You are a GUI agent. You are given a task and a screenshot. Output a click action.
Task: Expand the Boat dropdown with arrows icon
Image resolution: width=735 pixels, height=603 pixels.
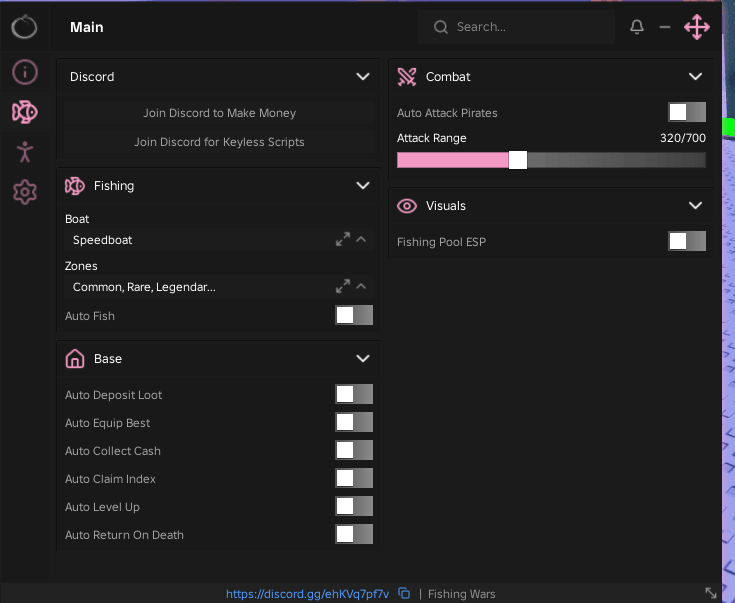point(343,240)
